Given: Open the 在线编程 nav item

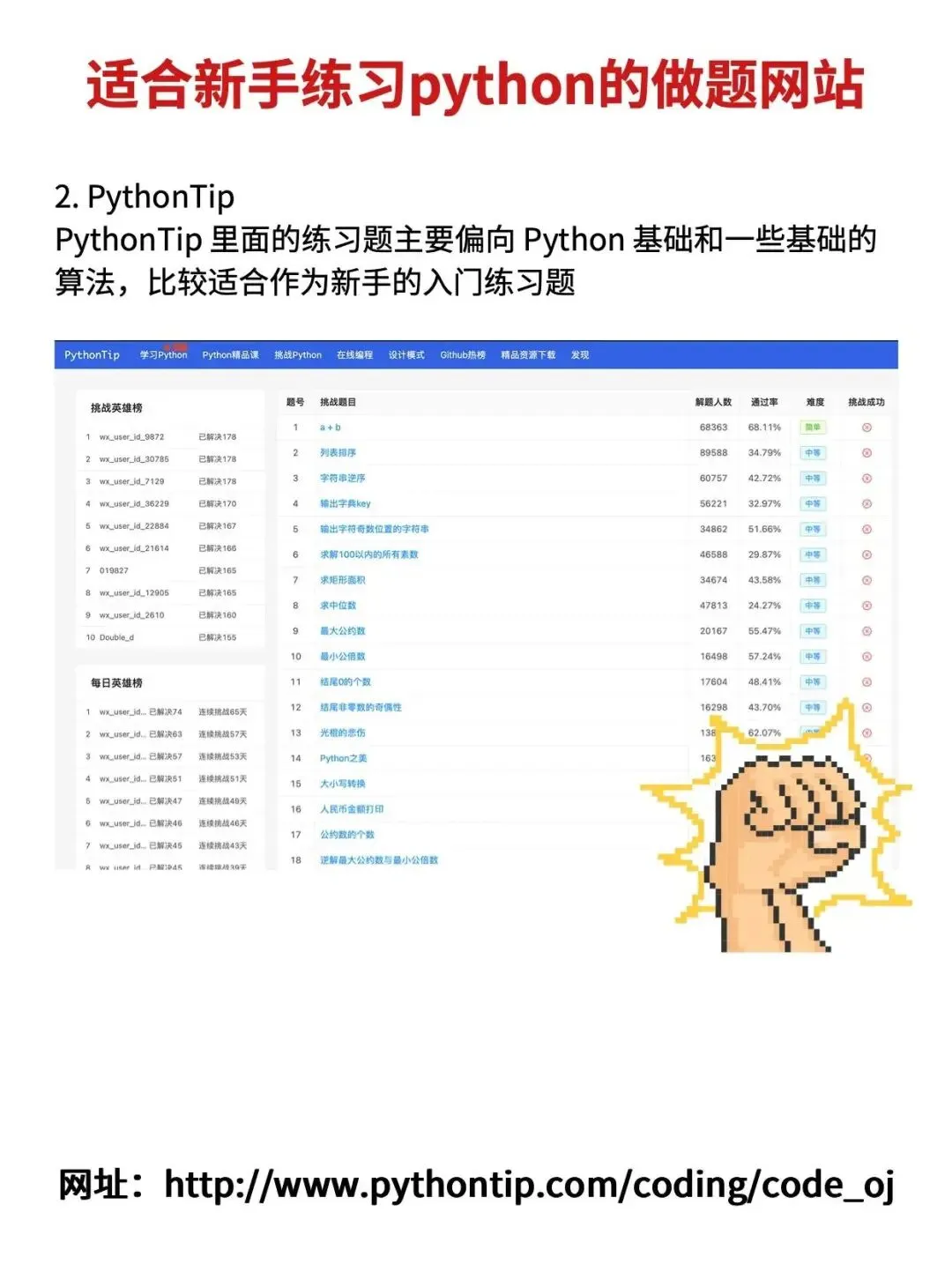Looking at the screenshot, I should pos(354,355).
